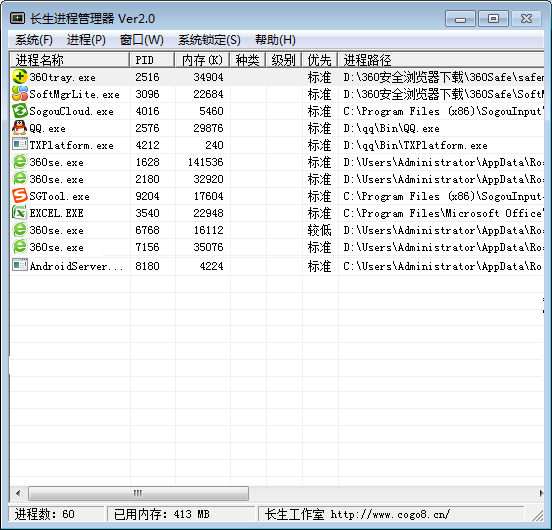Image resolution: width=552 pixels, height=530 pixels.
Task: Click the 进程数: 60 status field
Action: point(56,514)
